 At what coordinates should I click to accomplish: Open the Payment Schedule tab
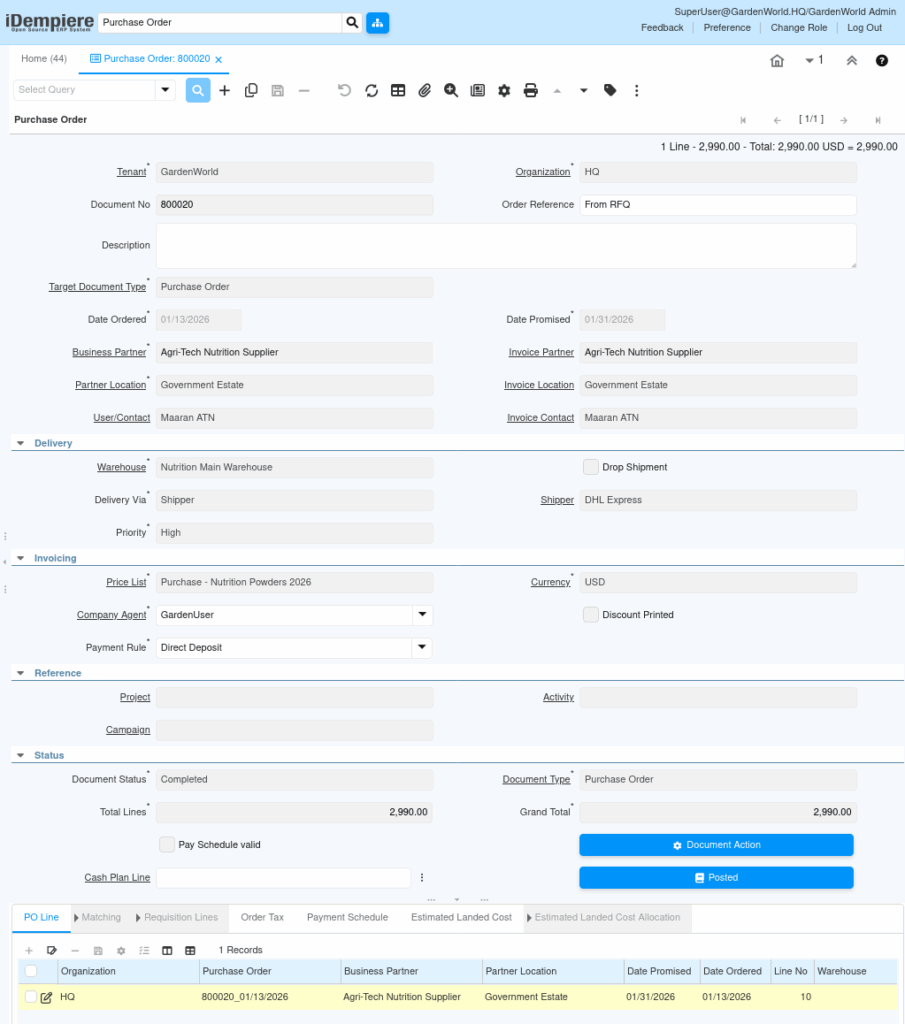point(347,917)
